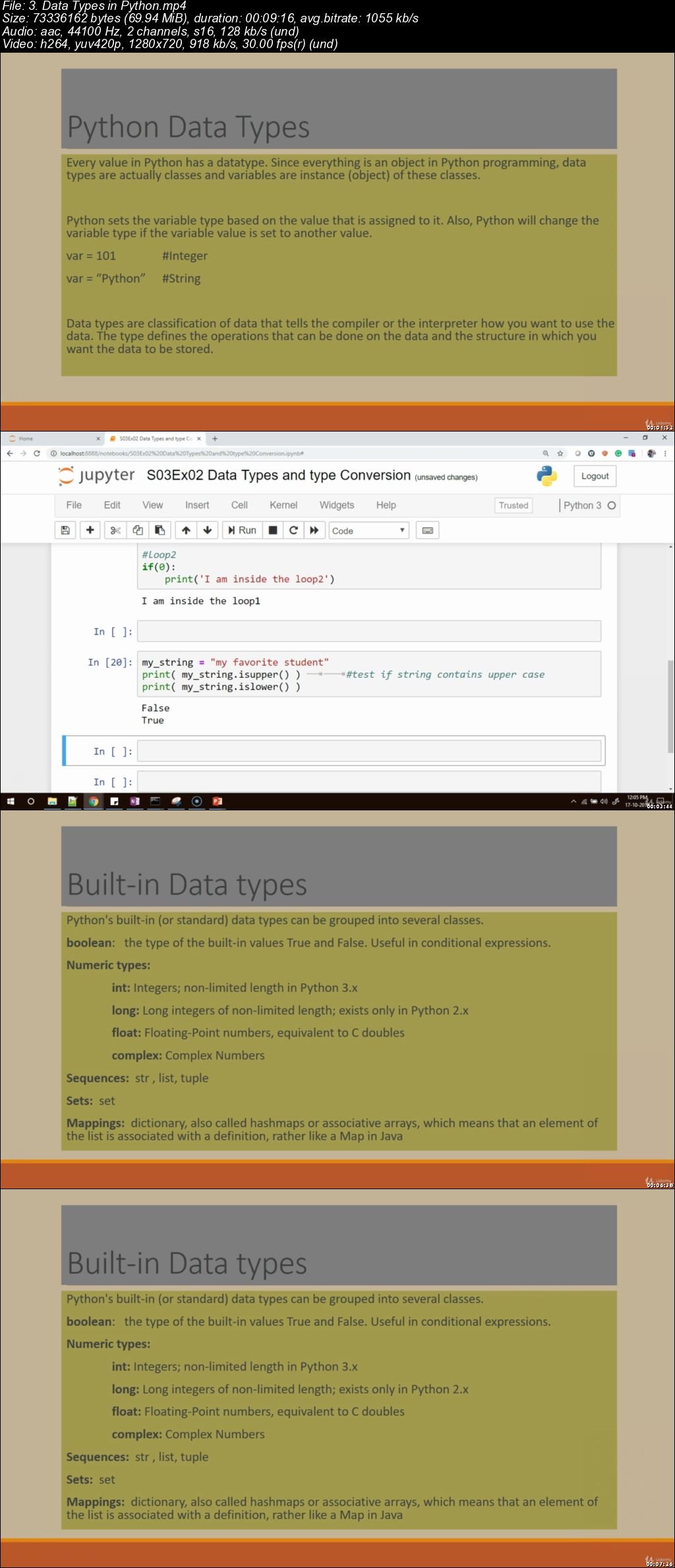Image resolution: width=675 pixels, height=1568 pixels.
Task: Click the Chrome icon in the taskbar
Action: [94, 801]
